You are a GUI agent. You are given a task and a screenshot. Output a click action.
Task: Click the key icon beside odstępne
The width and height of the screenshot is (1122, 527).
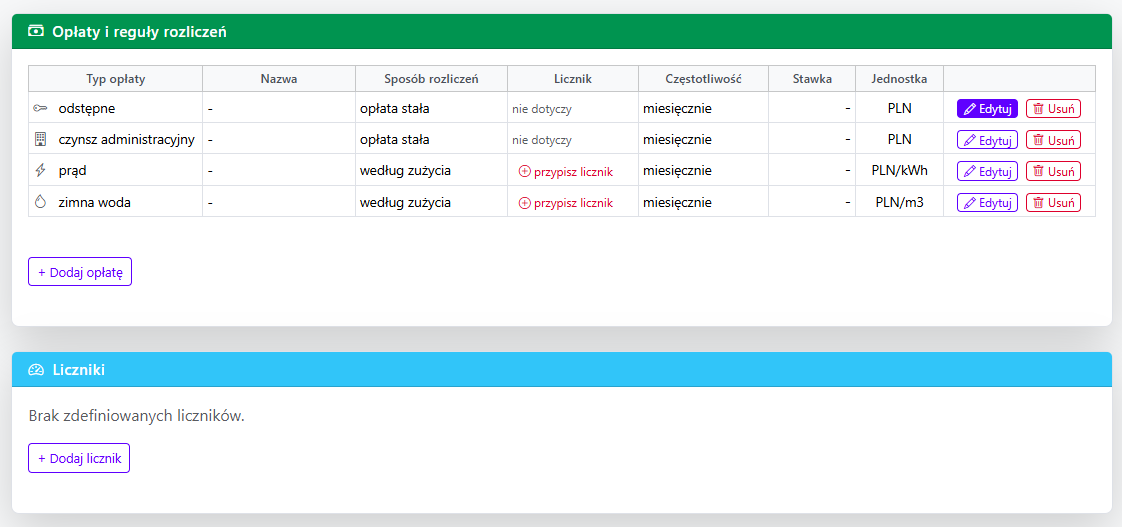point(39,108)
